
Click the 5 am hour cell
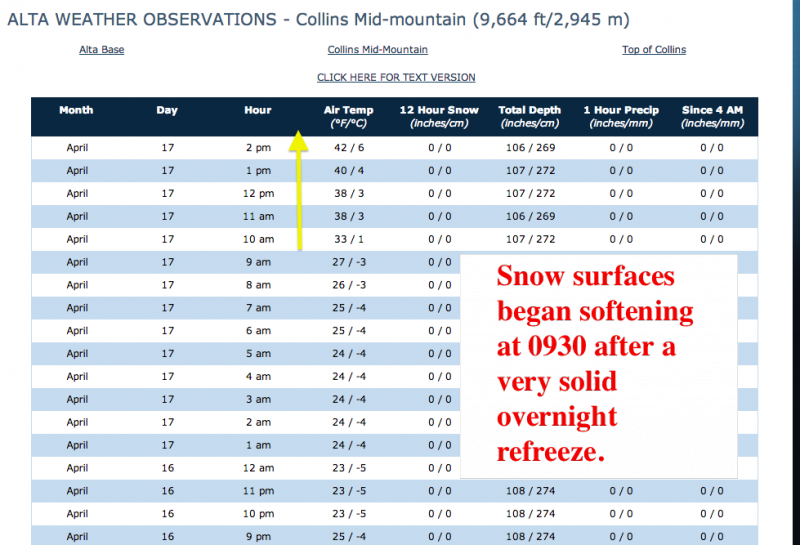[x=258, y=354]
